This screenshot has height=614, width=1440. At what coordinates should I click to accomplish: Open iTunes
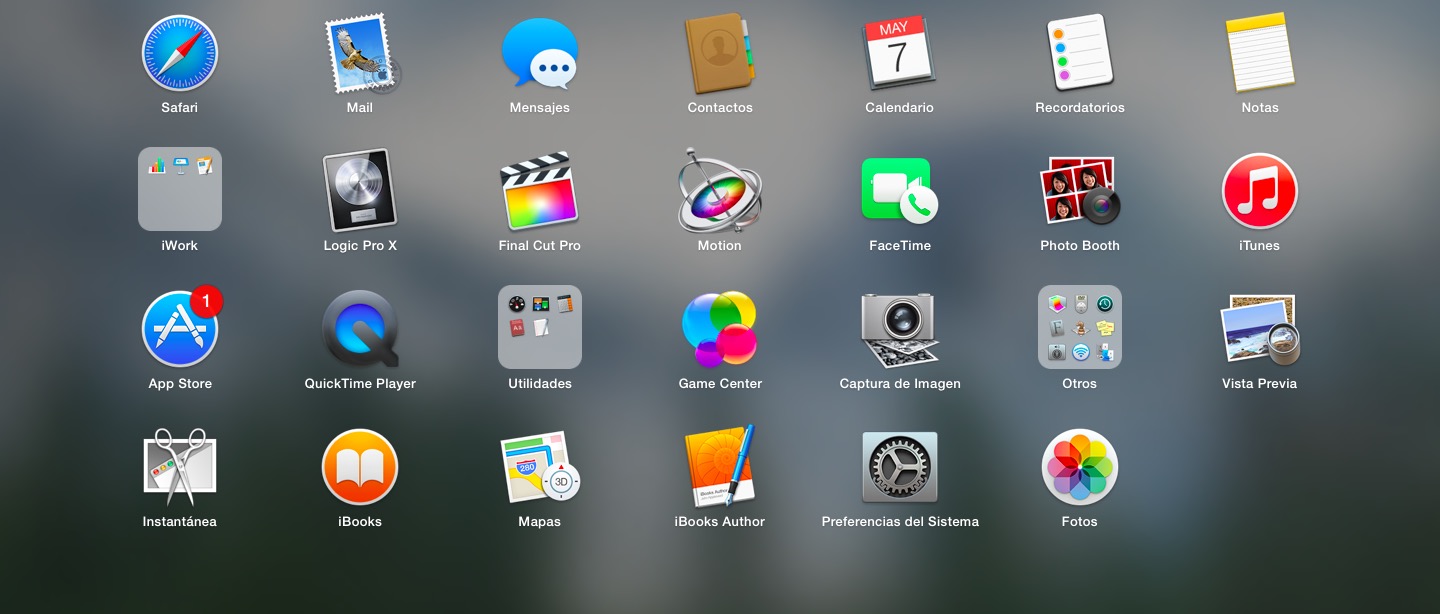[x=1260, y=190]
